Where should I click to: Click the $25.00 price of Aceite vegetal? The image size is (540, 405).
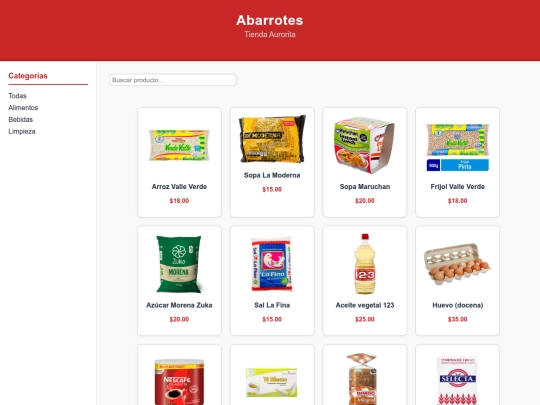pyautogui.click(x=365, y=319)
